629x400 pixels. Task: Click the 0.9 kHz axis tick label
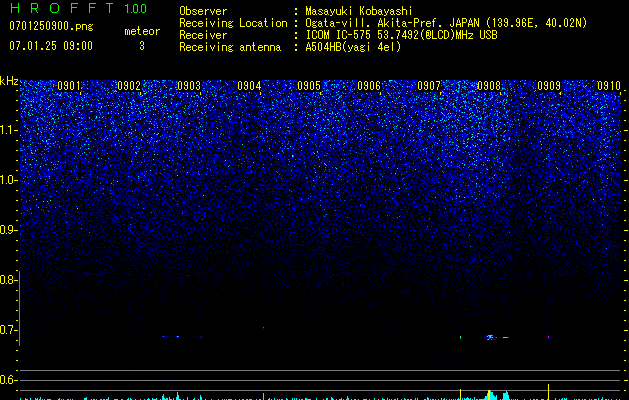(8, 230)
